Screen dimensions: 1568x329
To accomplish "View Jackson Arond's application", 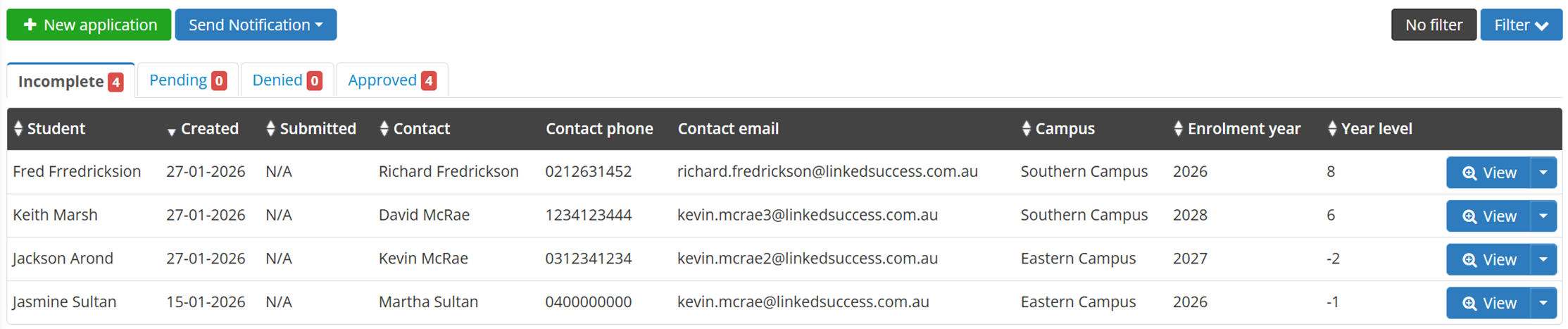I will pos(1488,260).
